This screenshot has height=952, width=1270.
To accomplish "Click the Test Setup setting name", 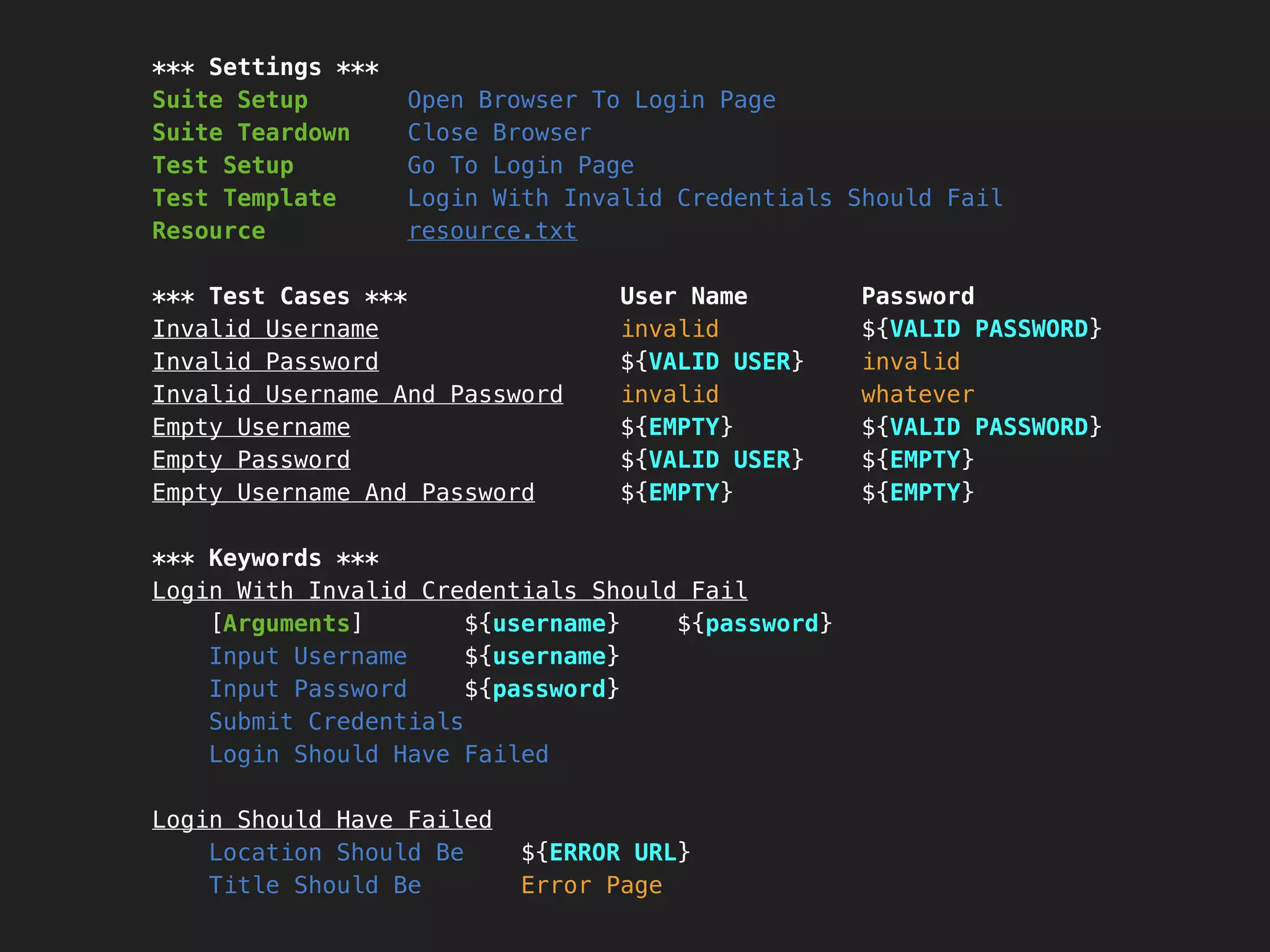I will pyautogui.click(x=223, y=165).
